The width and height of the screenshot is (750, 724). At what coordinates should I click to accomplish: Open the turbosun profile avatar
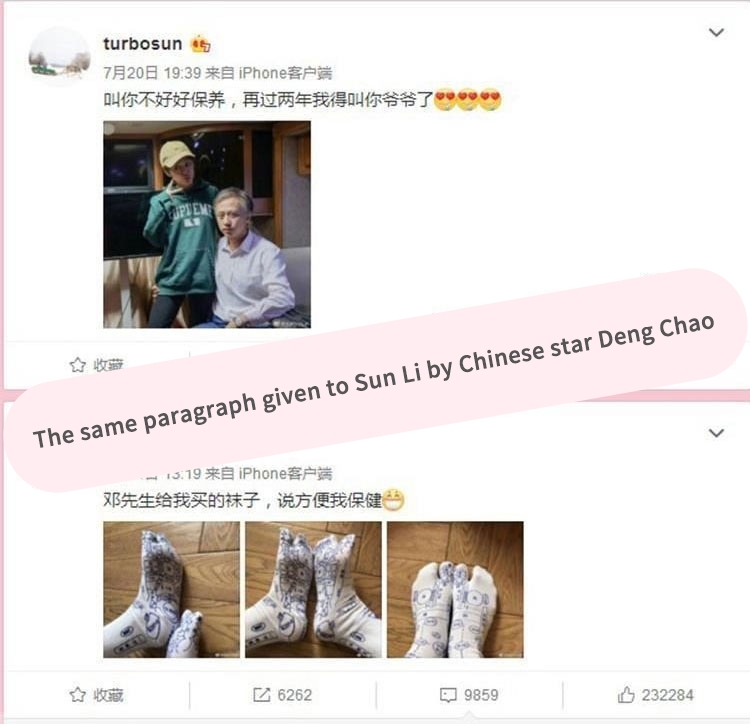[x=59, y=56]
